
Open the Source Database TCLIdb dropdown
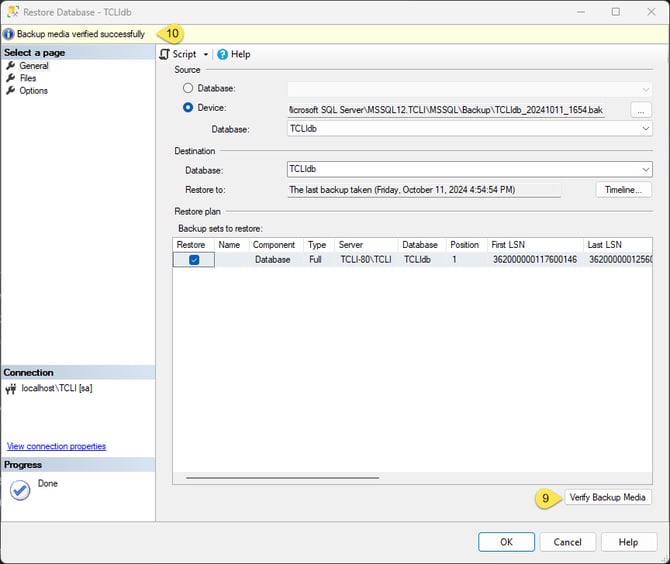[x=645, y=129]
